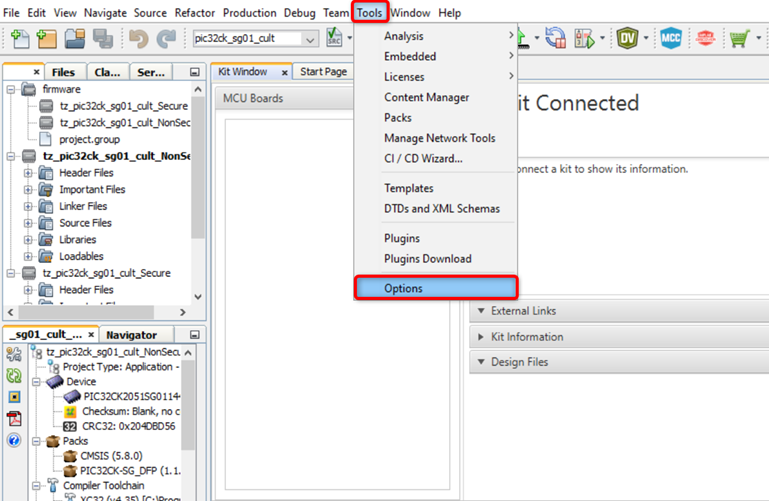The image size is (769, 501).
Task: Switch to the Navigator tab
Action: 131,335
